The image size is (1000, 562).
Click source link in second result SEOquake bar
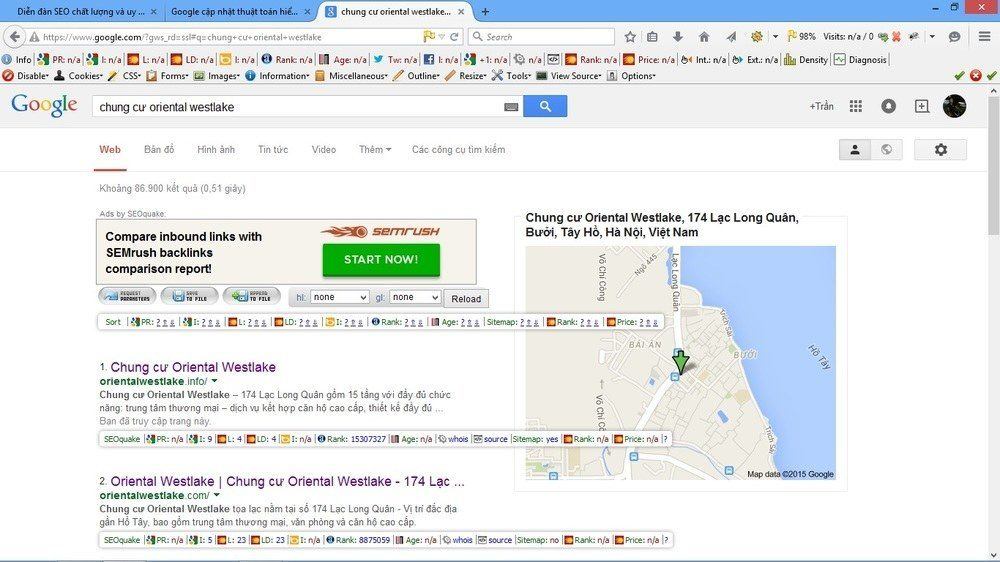[x=500, y=540]
